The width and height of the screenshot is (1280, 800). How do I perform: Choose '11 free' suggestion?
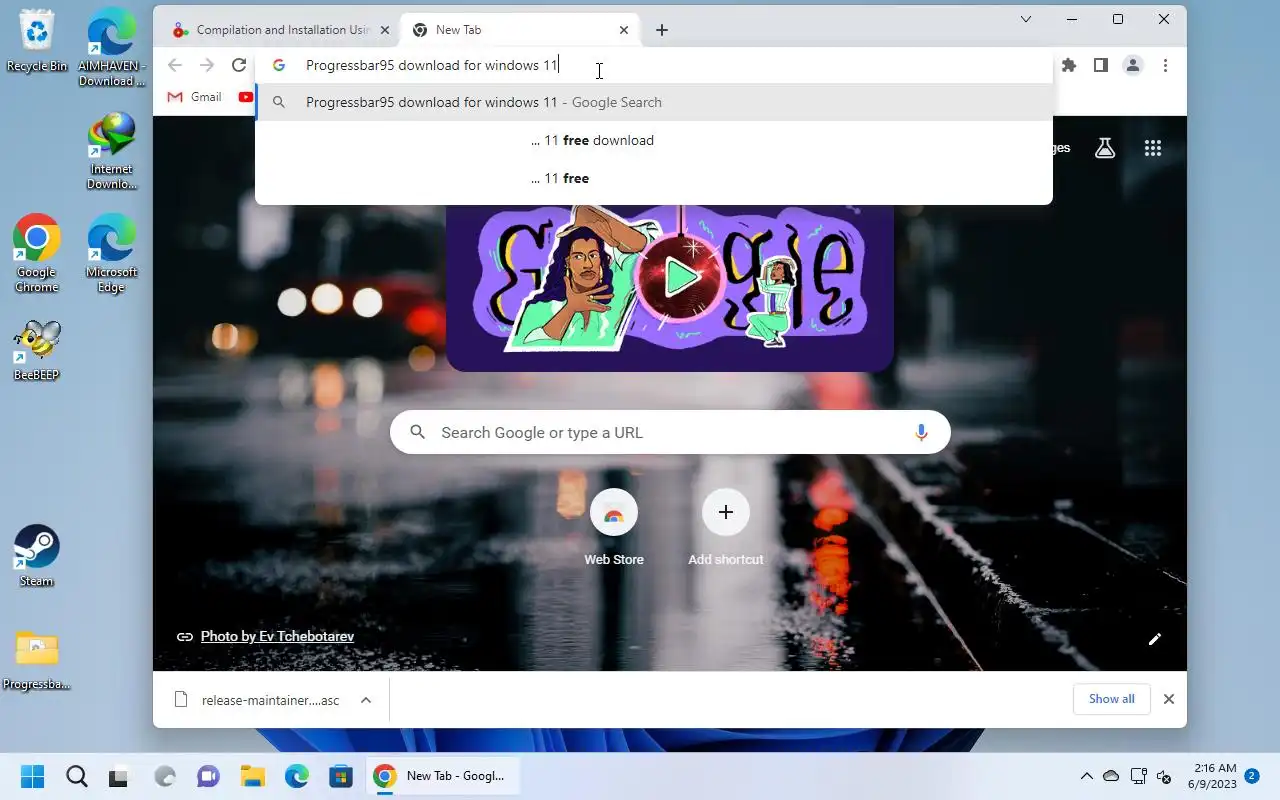click(654, 178)
